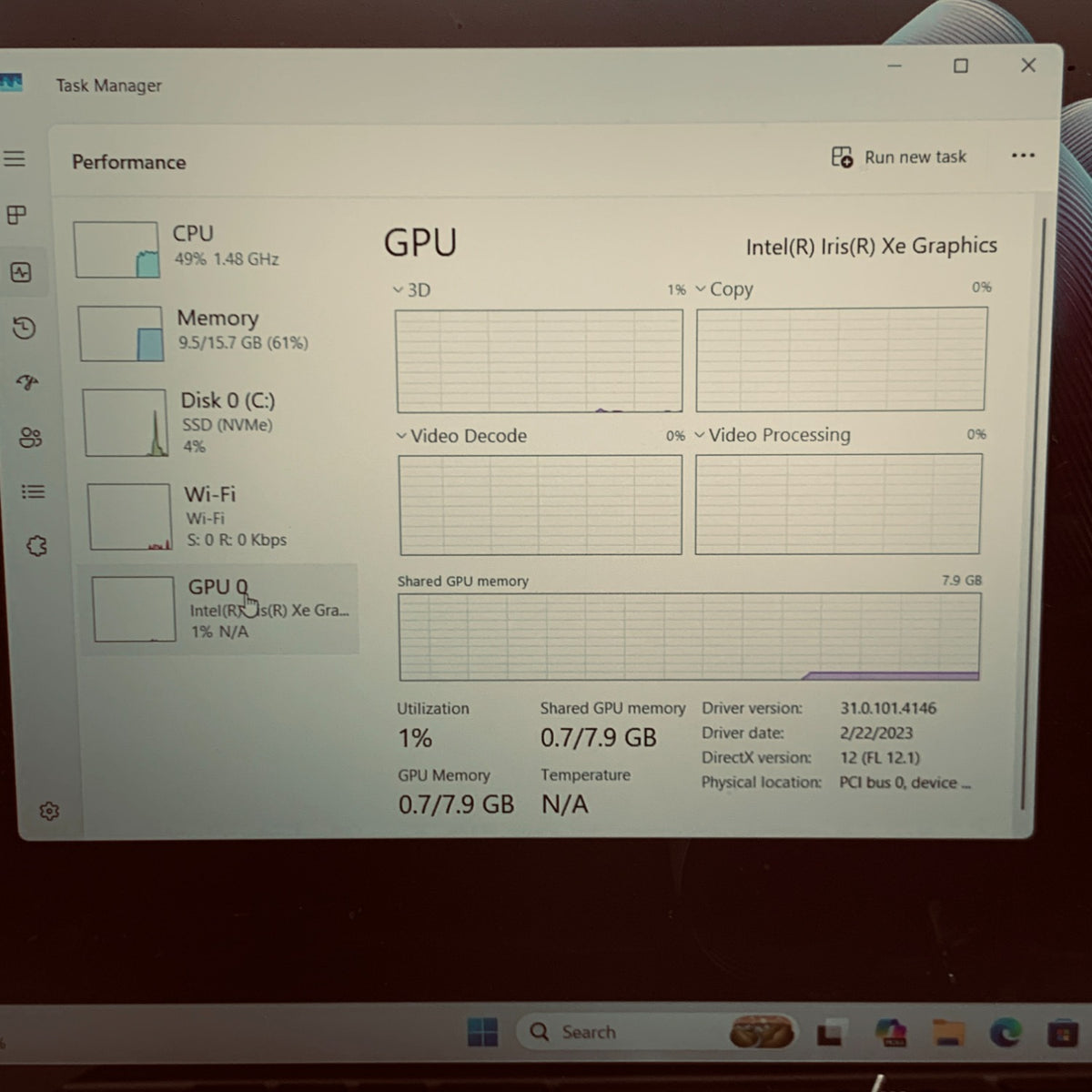Click the taskbar Search box

pyautogui.click(x=657, y=1032)
